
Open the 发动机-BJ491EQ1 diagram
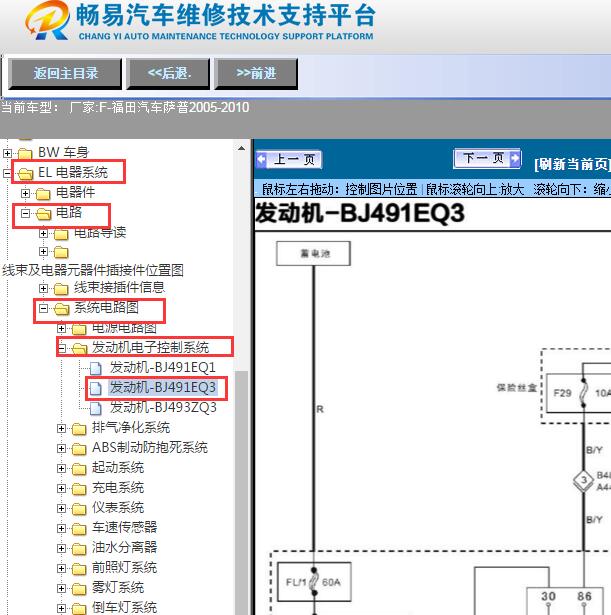pyautogui.click(x=163, y=368)
